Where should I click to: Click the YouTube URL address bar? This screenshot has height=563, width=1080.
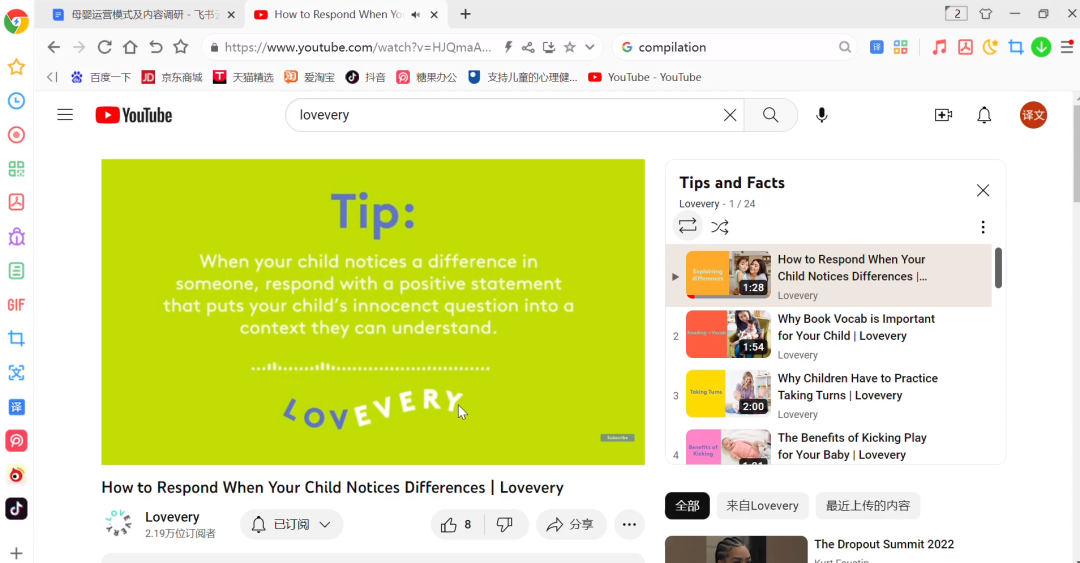(x=358, y=47)
